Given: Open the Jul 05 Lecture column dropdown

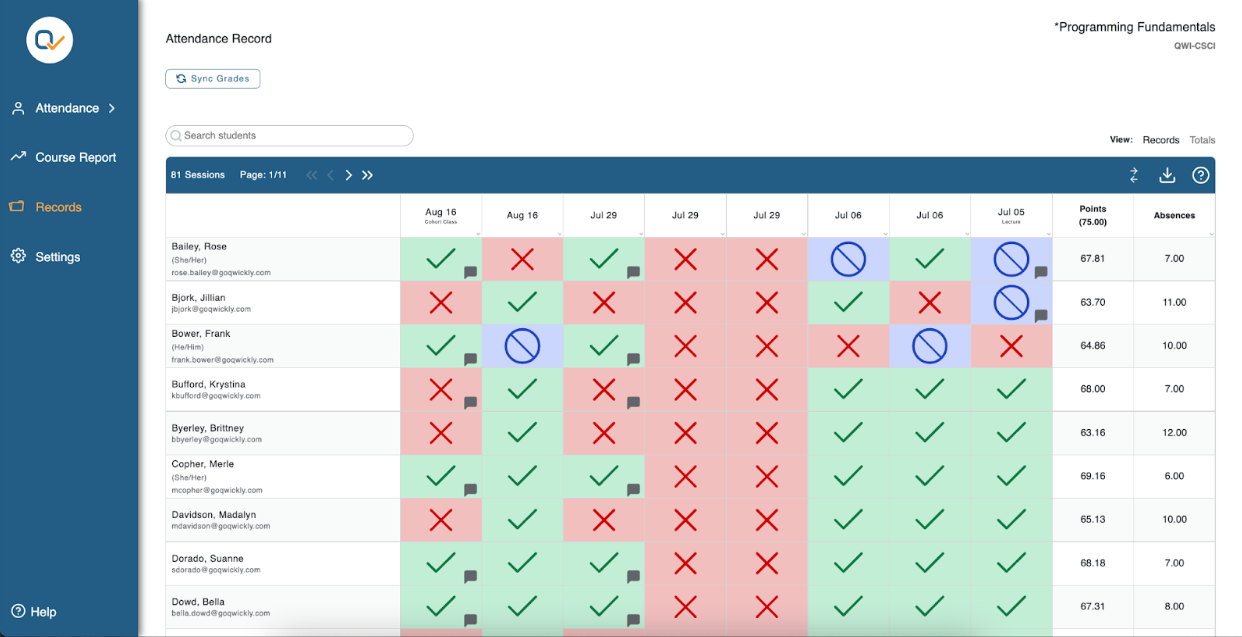Looking at the screenshot, I should pos(1047,233).
